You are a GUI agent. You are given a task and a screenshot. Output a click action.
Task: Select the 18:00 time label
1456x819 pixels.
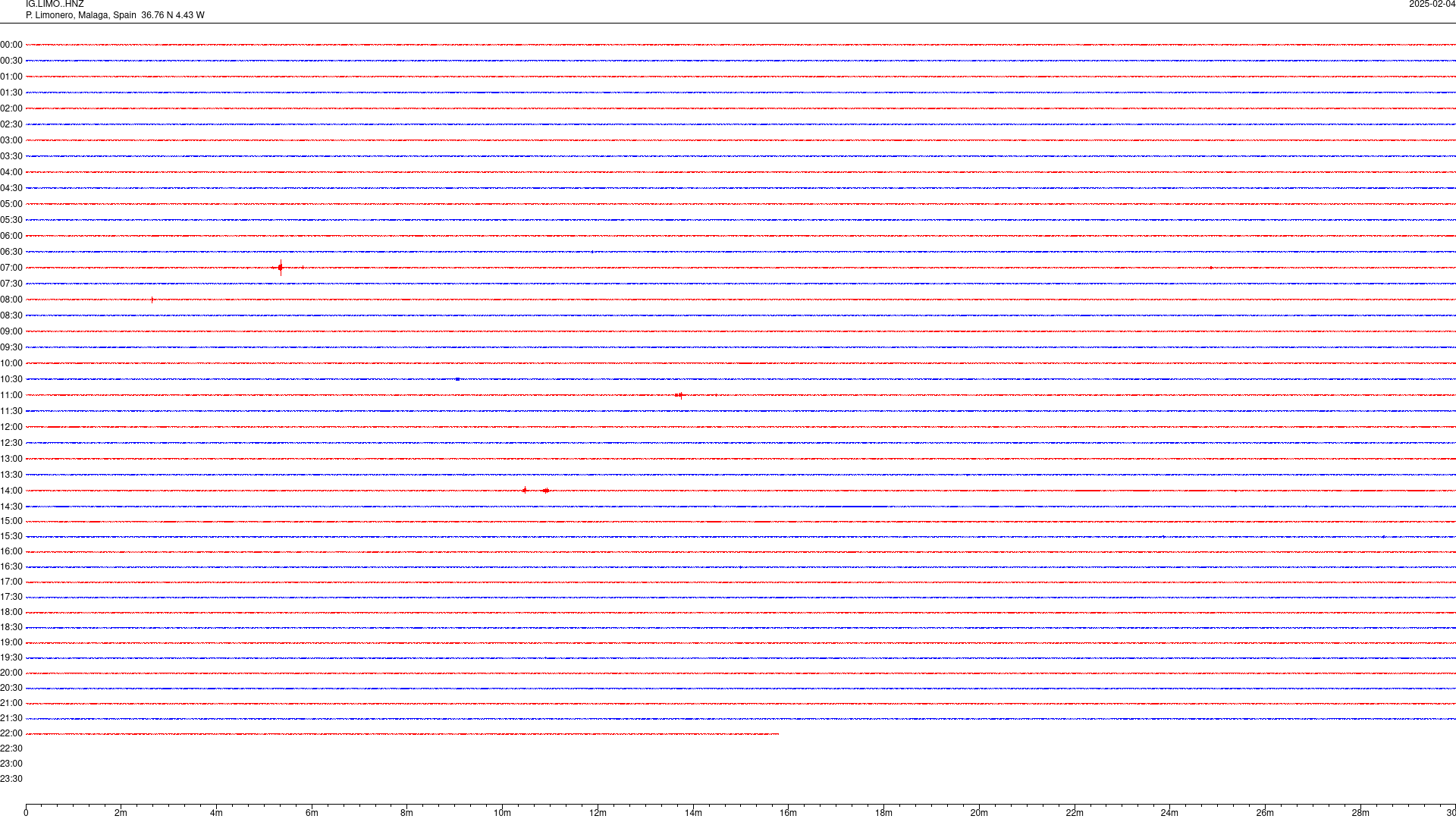pos(11,612)
